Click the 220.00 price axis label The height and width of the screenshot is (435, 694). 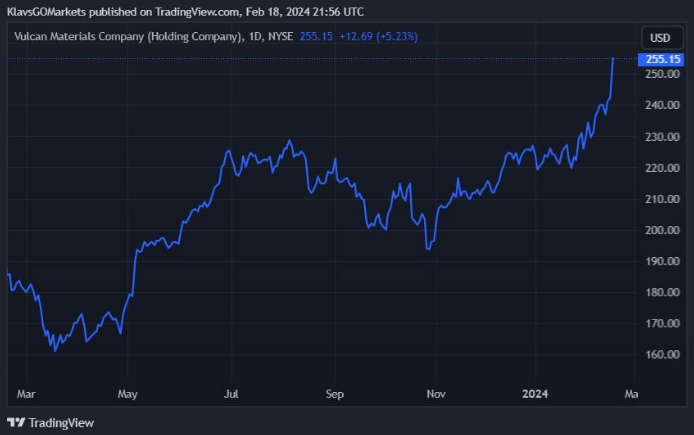662,168
